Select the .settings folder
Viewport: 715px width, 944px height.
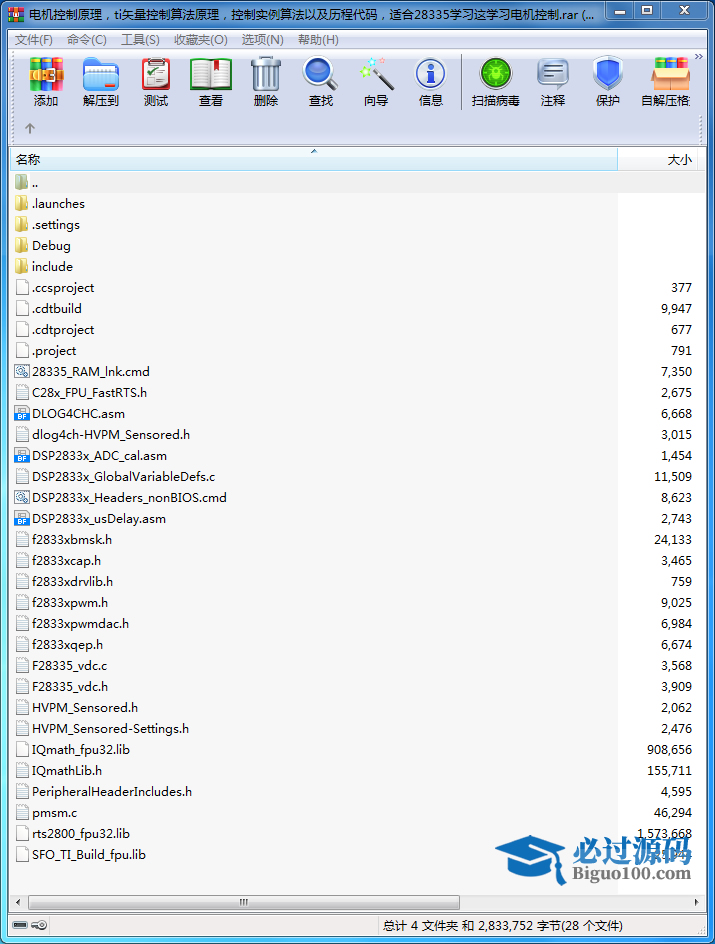coord(48,225)
